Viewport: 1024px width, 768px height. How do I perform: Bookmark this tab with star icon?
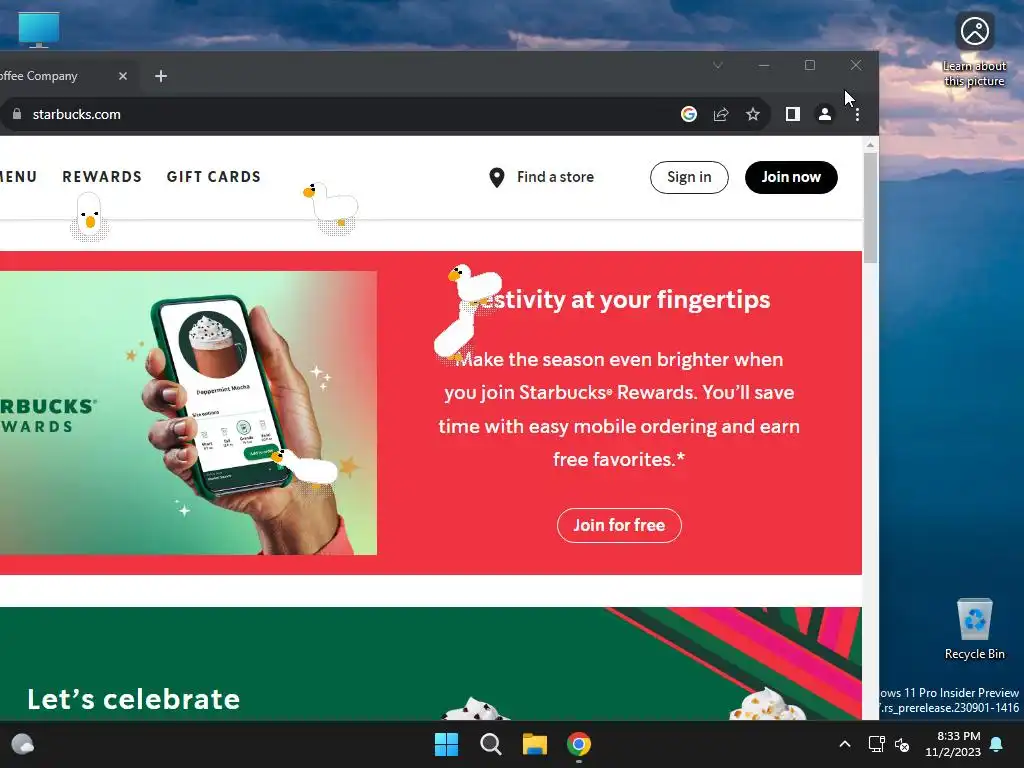point(753,114)
